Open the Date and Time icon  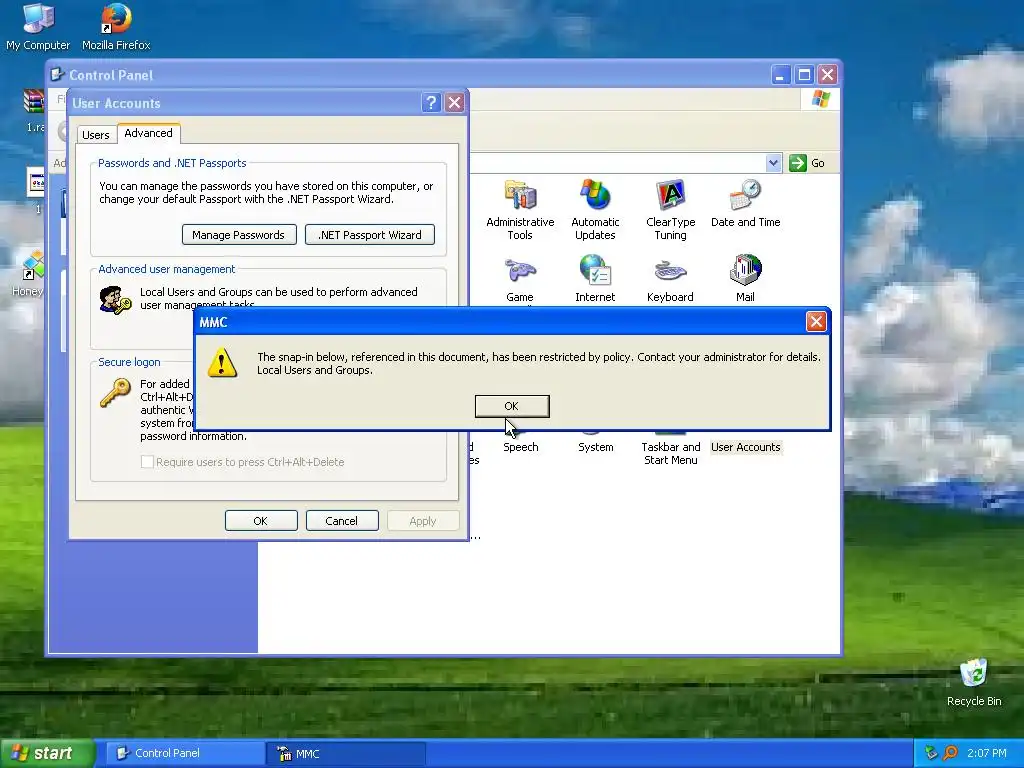point(745,204)
